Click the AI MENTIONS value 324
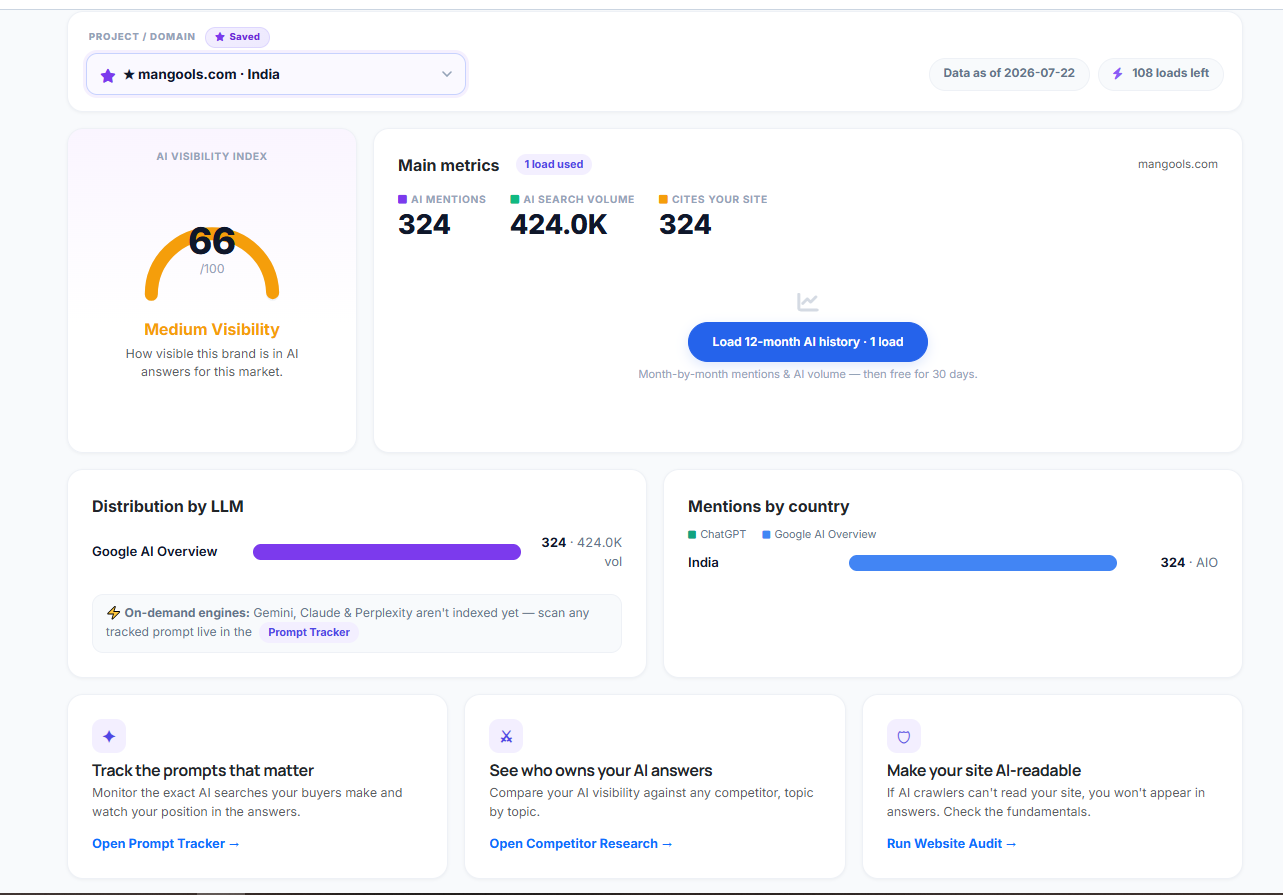1283x895 pixels. coord(424,225)
